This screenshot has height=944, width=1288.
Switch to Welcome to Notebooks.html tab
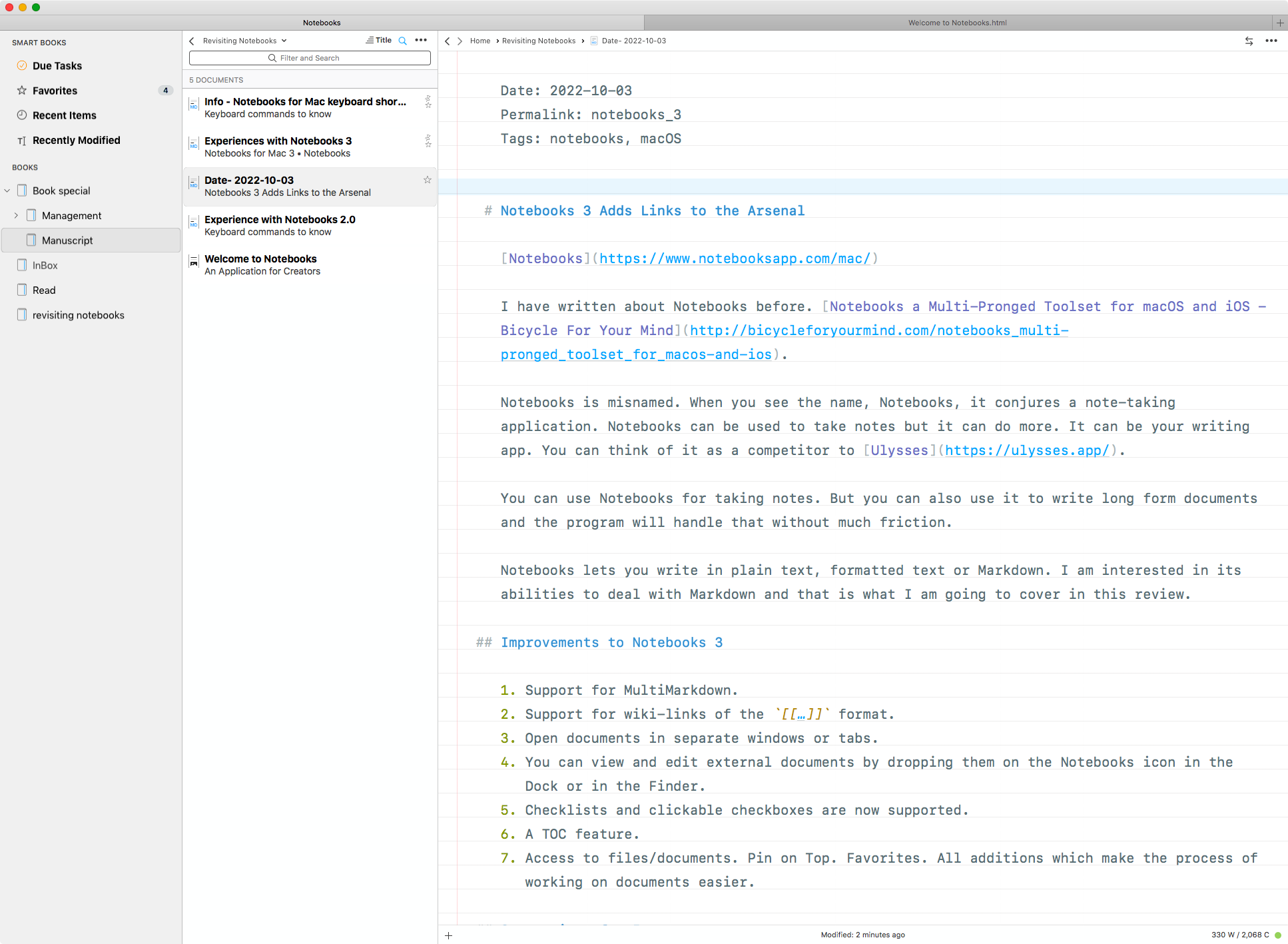(958, 23)
